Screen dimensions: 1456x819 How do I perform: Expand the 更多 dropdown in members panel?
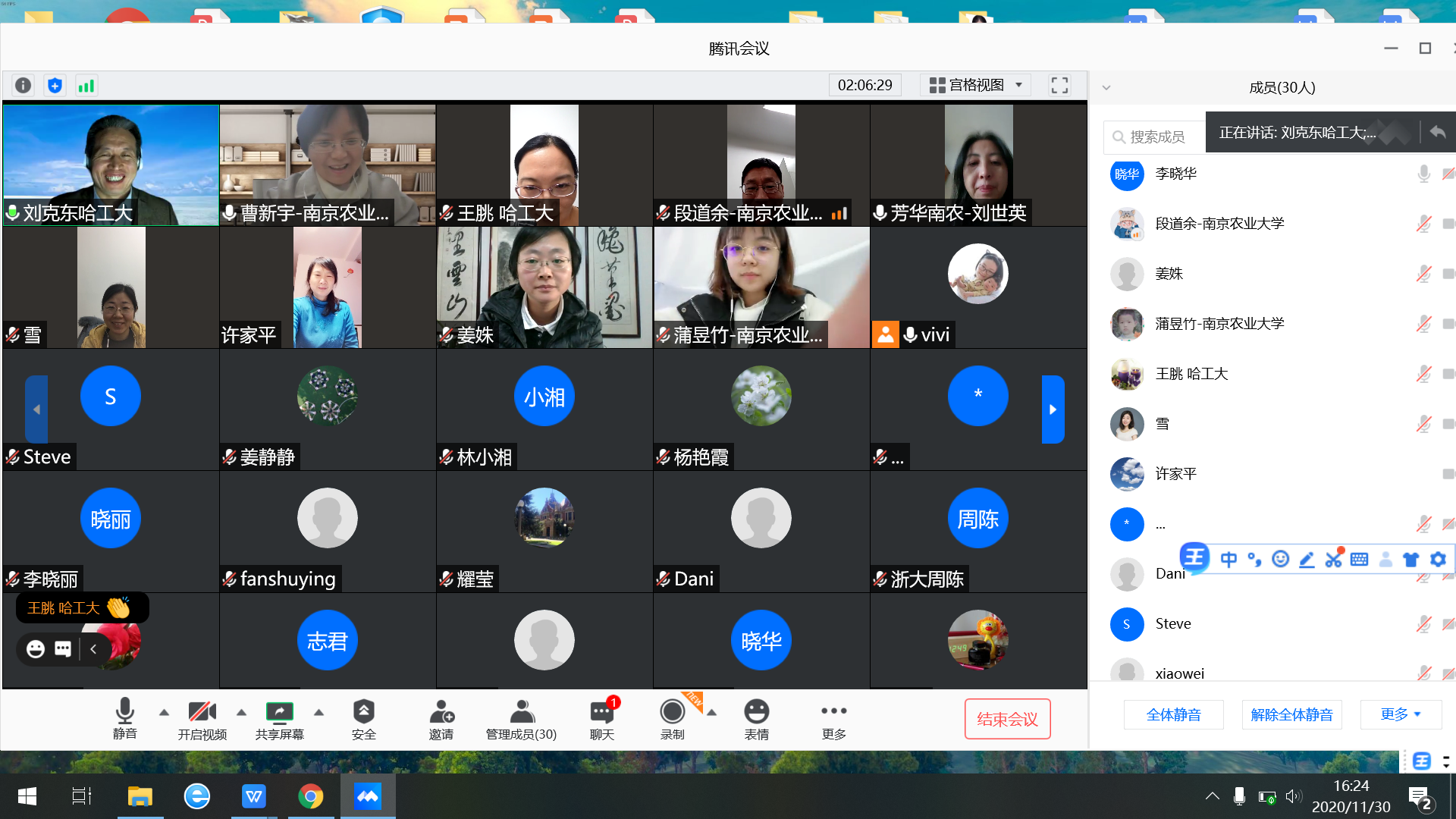(x=1401, y=714)
